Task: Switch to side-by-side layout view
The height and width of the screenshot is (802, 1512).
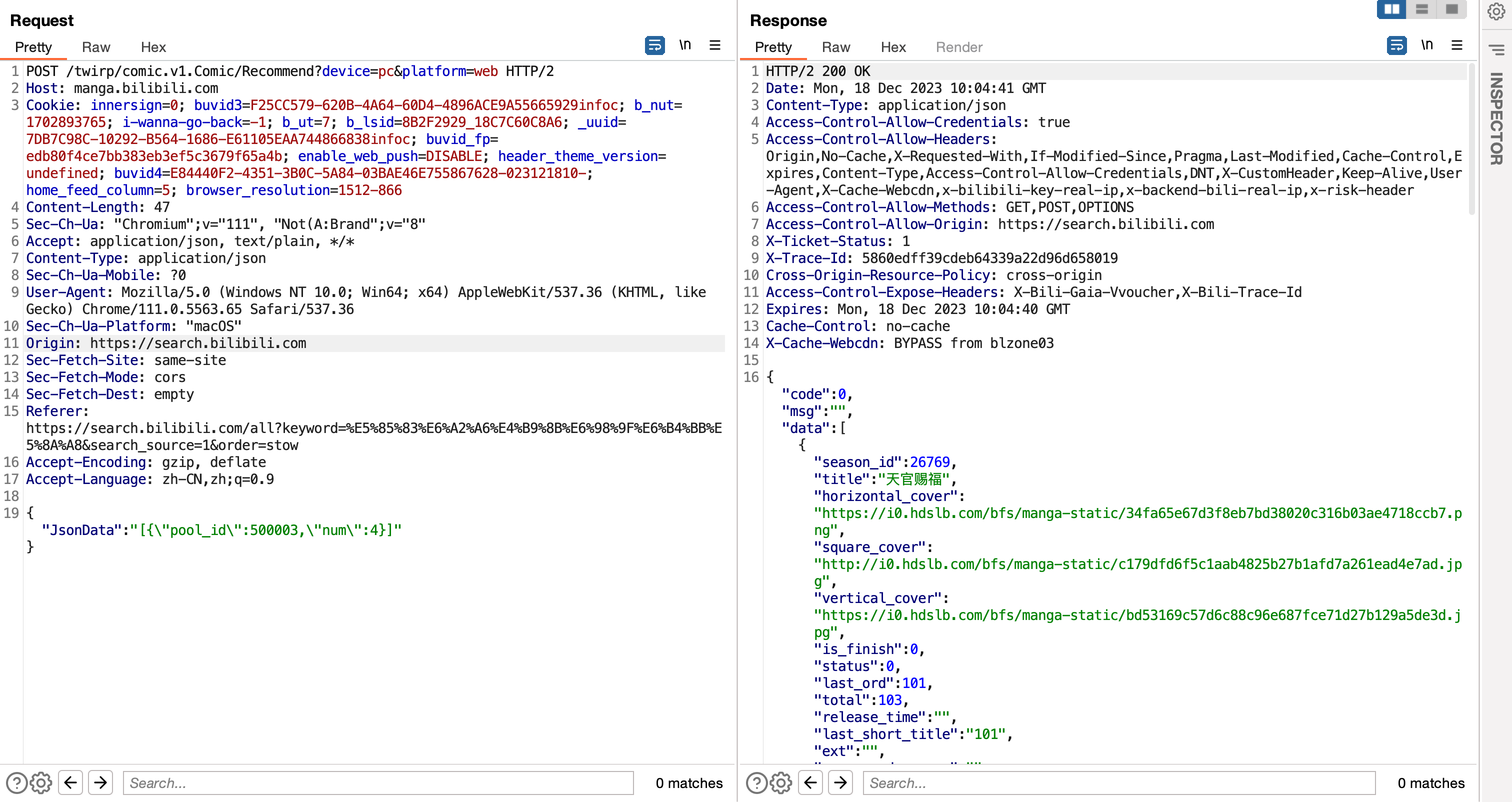Action: [1391, 9]
